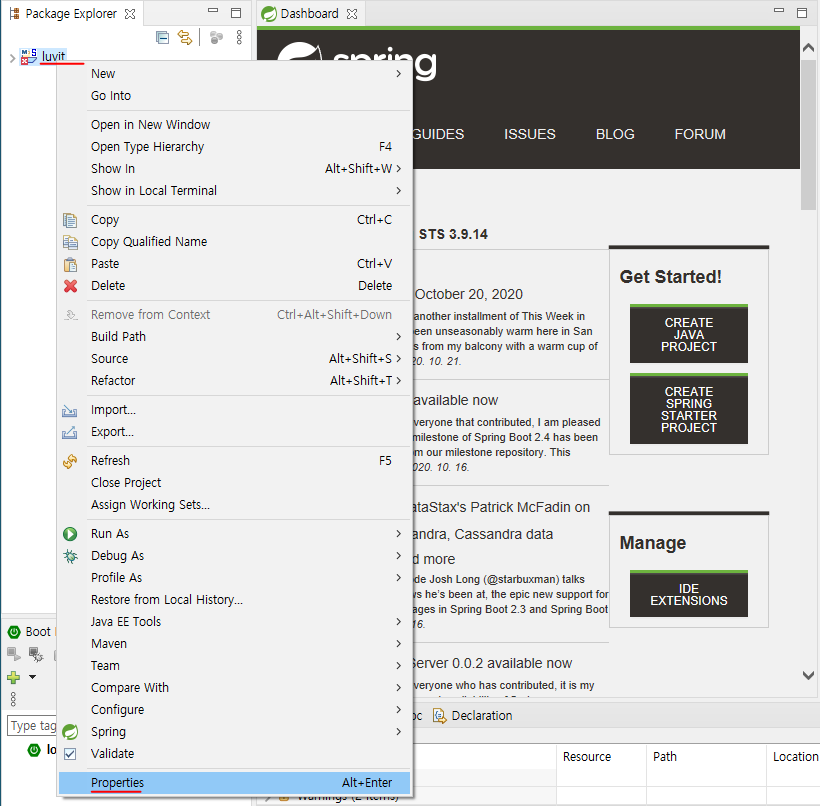Viewport: 820px width, 806px height.
Task: Toggle Link with Editor icon
Action: coord(185,38)
